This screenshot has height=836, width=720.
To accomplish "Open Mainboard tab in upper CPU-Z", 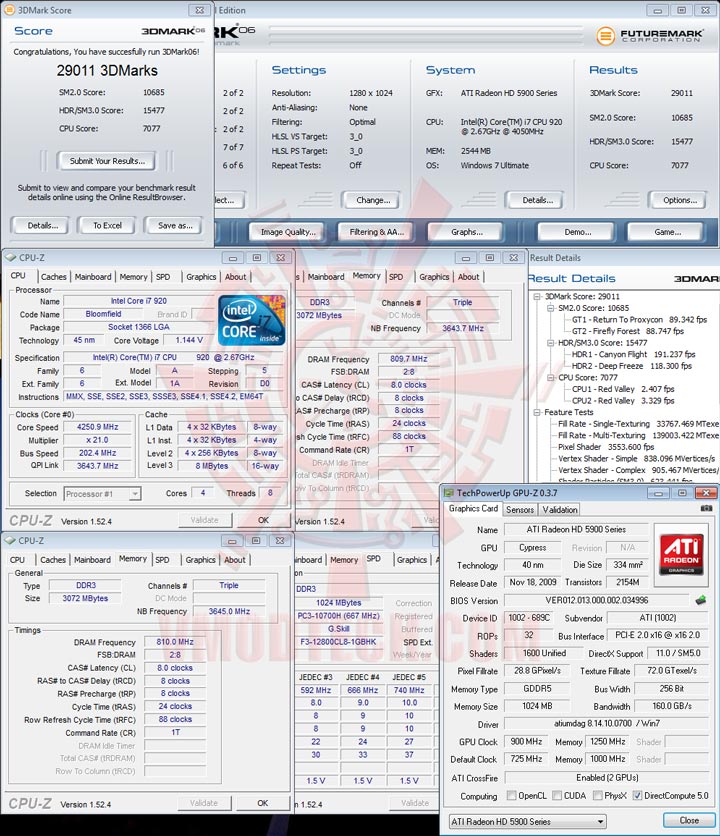I will (x=93, y=277).
